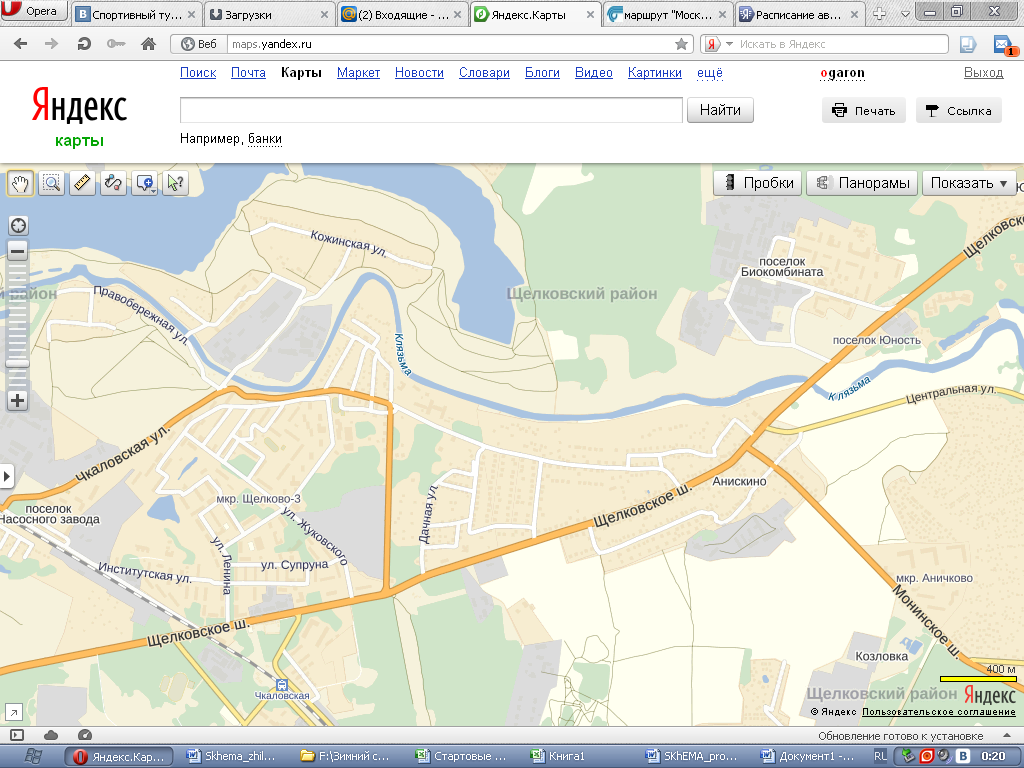
Task: Bookmark the page with the star icon
Action: click(x=681, y=44)
